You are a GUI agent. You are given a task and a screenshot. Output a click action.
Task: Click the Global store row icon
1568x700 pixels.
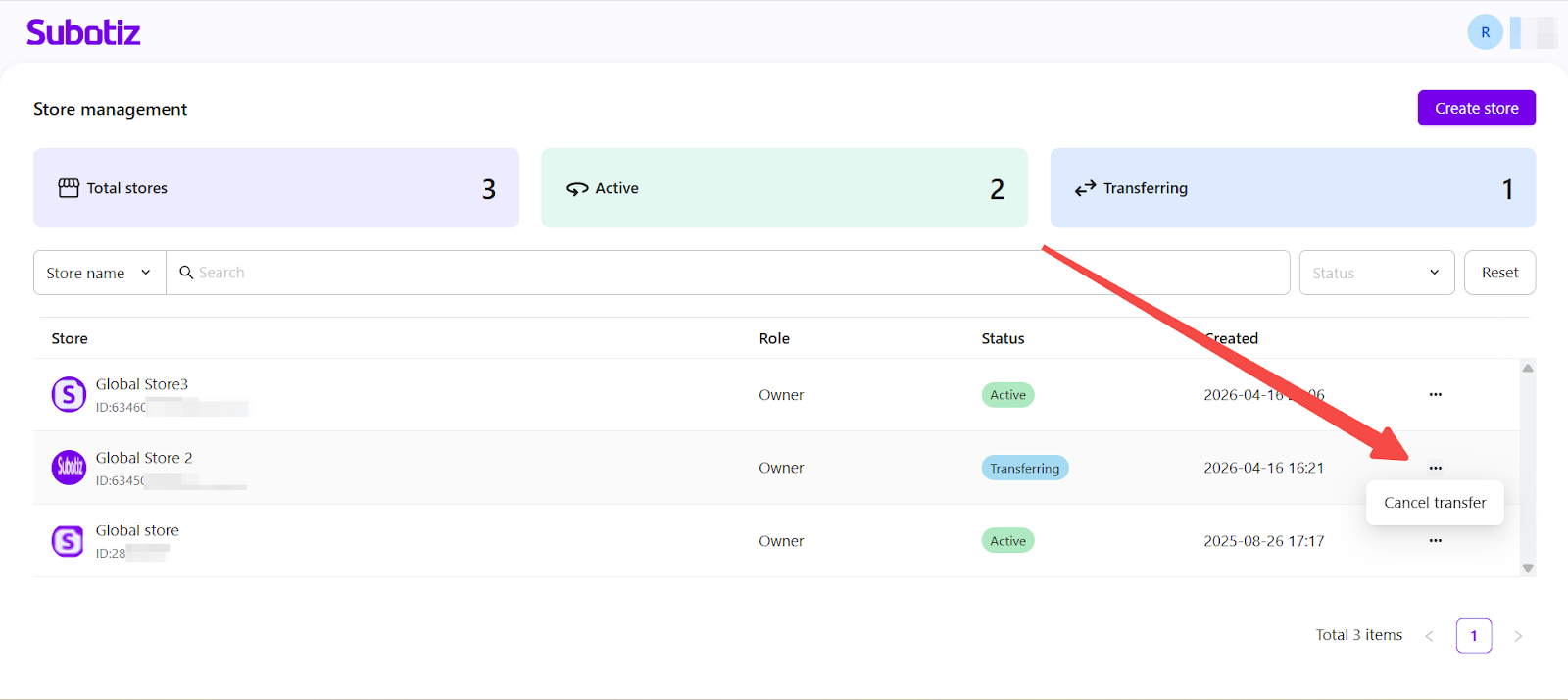[69, 541]
